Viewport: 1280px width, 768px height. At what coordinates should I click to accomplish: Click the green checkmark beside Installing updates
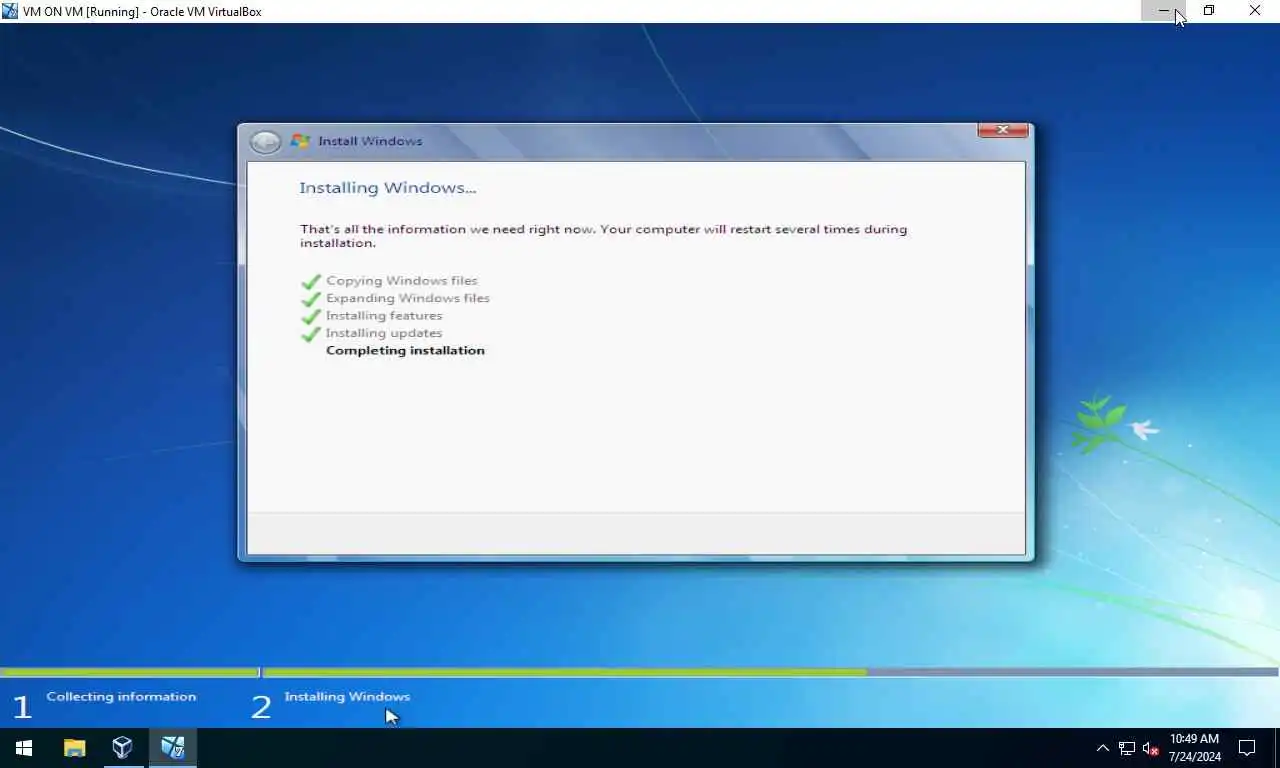tap(311, 334)
